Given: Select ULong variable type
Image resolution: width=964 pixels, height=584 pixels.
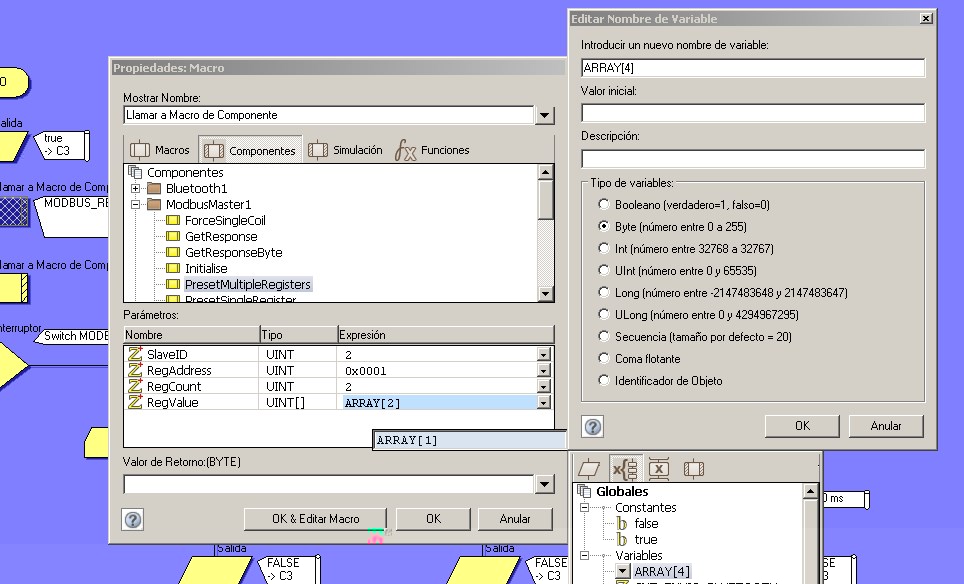Looking at the screenshot, I should point(604,315).
